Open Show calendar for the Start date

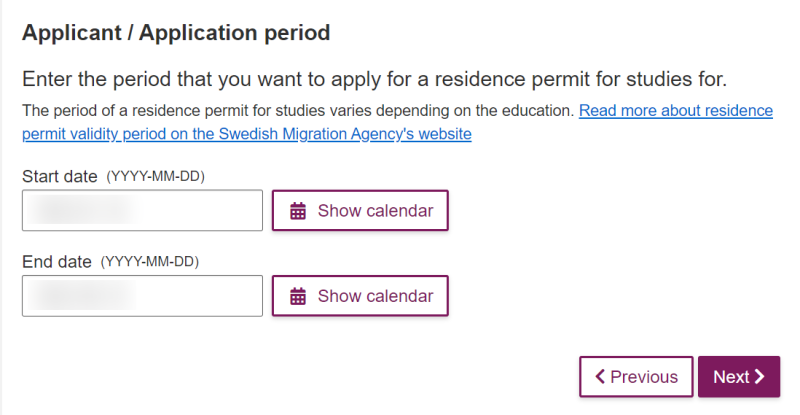click(360, 210)
